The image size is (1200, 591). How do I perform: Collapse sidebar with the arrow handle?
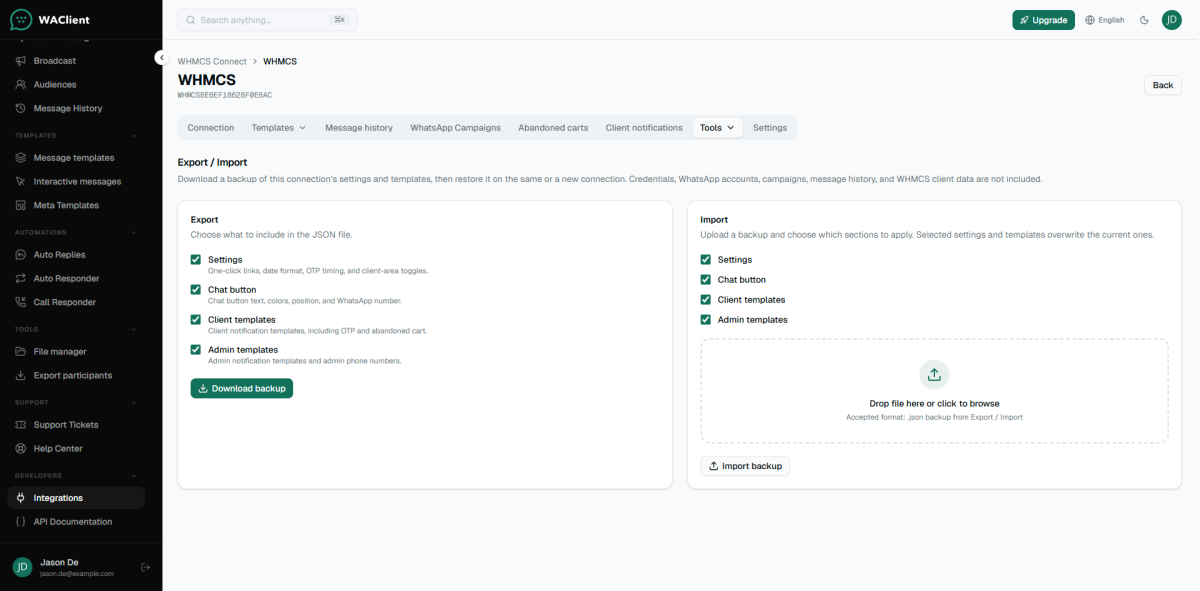click(160, 58)
